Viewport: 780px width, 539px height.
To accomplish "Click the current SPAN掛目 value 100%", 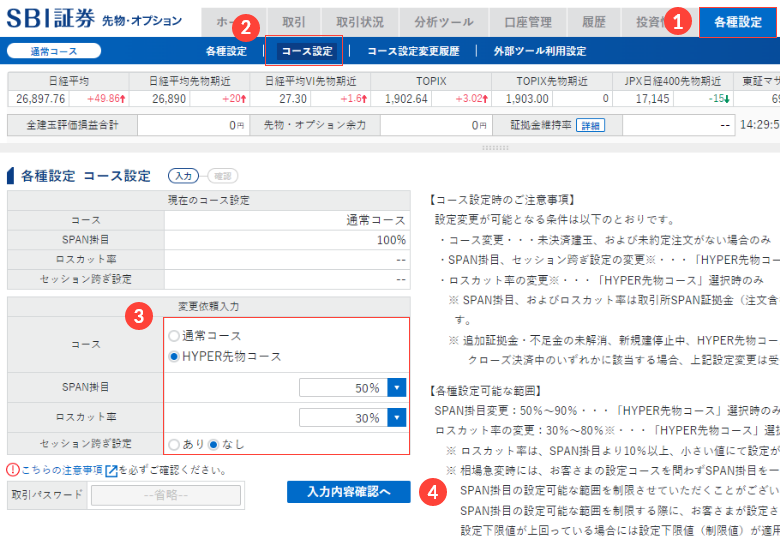I will (x=391, y=240).
